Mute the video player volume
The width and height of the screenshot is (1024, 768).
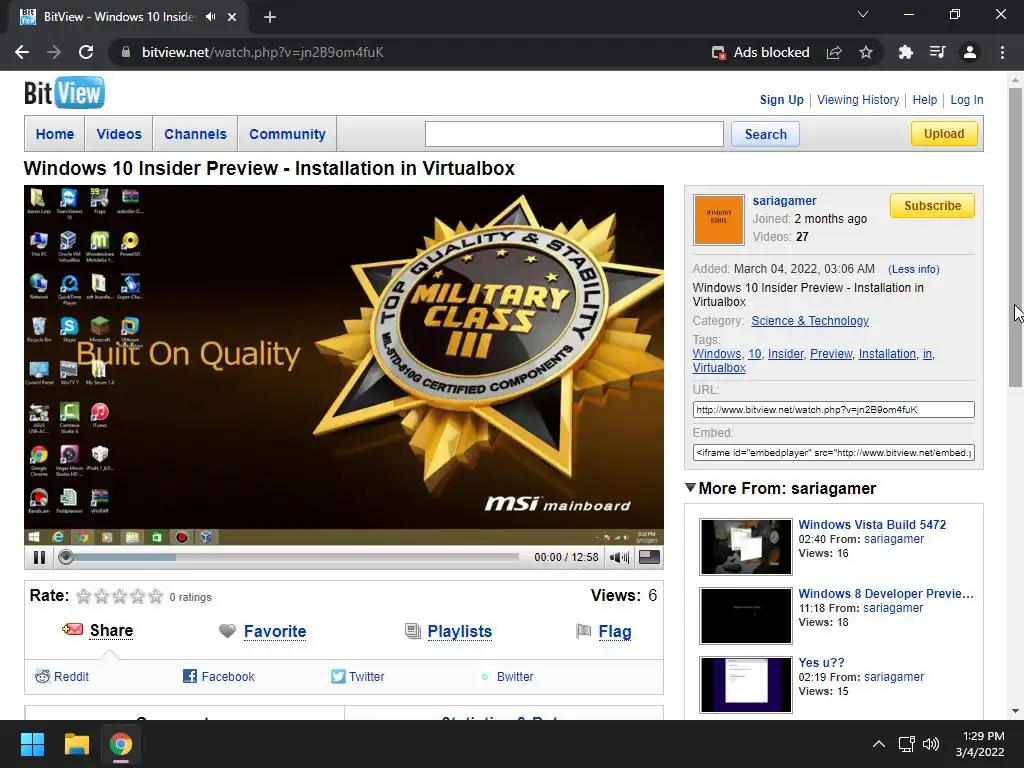(x=618, y=557)
